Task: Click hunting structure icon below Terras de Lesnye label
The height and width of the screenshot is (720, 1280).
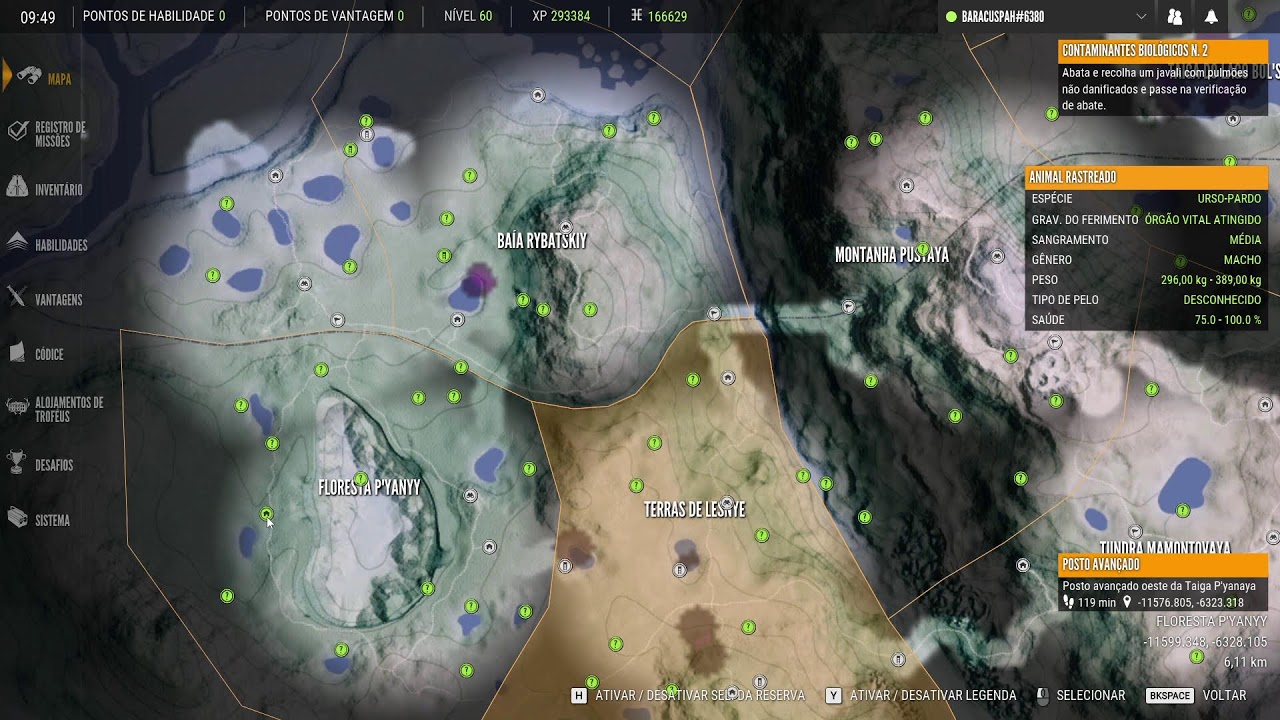Action: click(680, 570)
